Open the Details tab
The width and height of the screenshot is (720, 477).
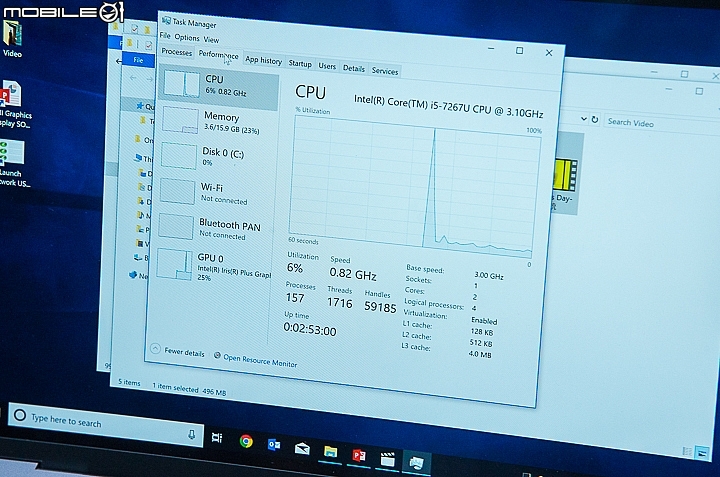pyautogui.click(x=354, y=68)
